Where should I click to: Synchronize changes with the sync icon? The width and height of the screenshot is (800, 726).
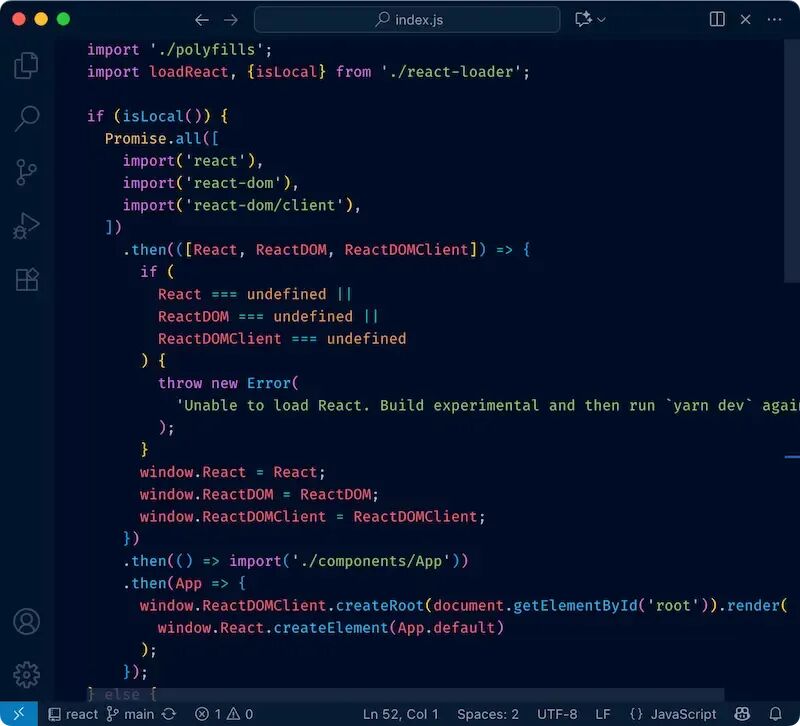pyautogui.click(x=169, y=714)
